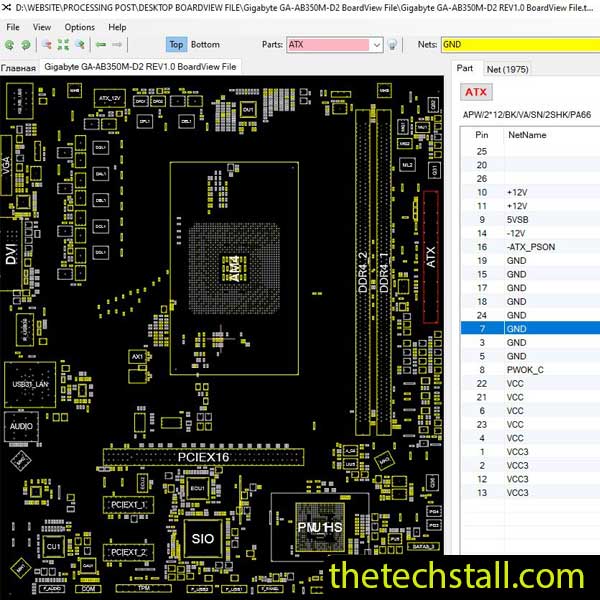
Task: Open the Help menu
Action: pyautogui.click(x=117, y=27)
